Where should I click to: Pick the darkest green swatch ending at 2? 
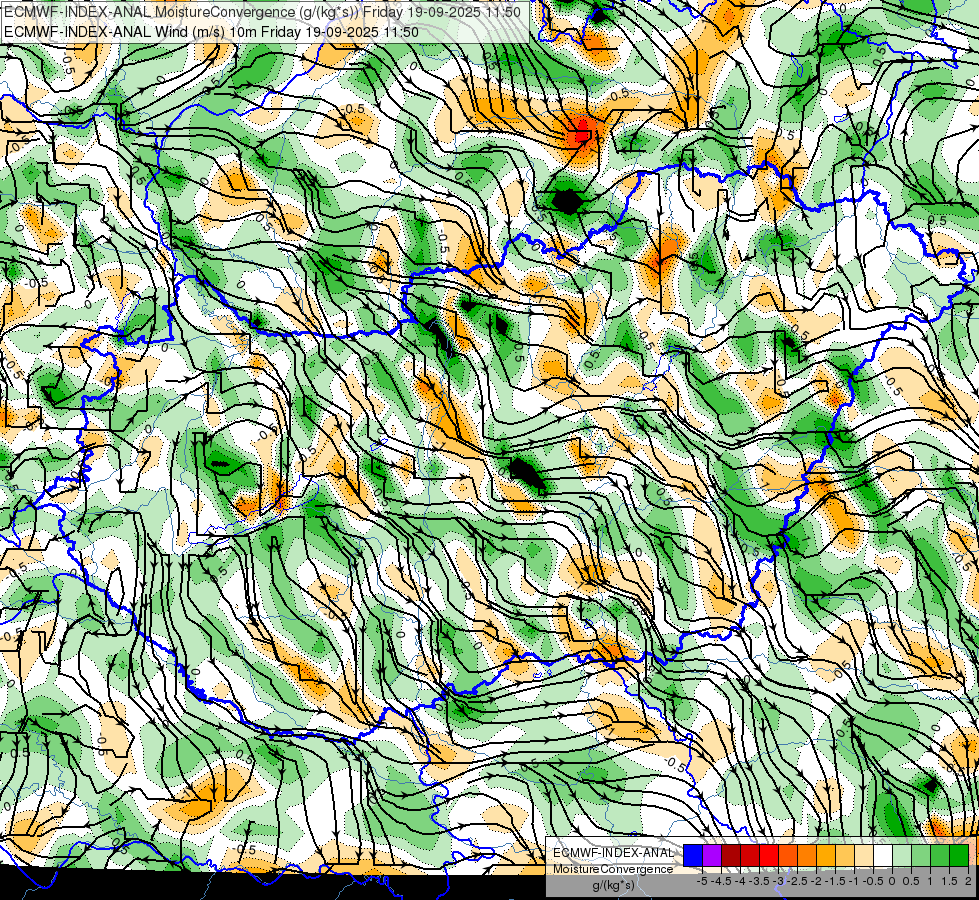[x=959, y=855]
